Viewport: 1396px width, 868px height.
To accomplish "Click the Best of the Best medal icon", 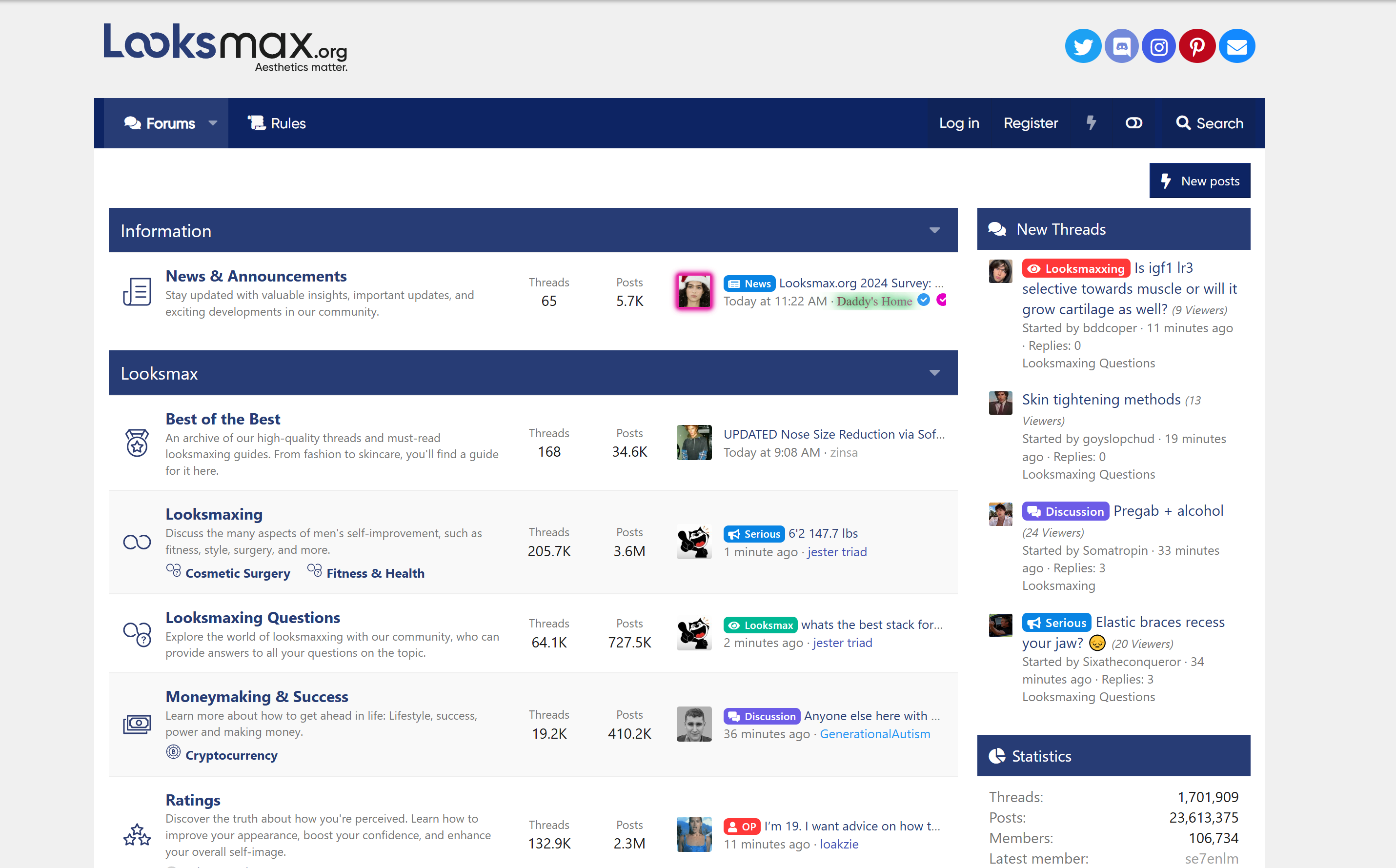I will coord(137,443).
